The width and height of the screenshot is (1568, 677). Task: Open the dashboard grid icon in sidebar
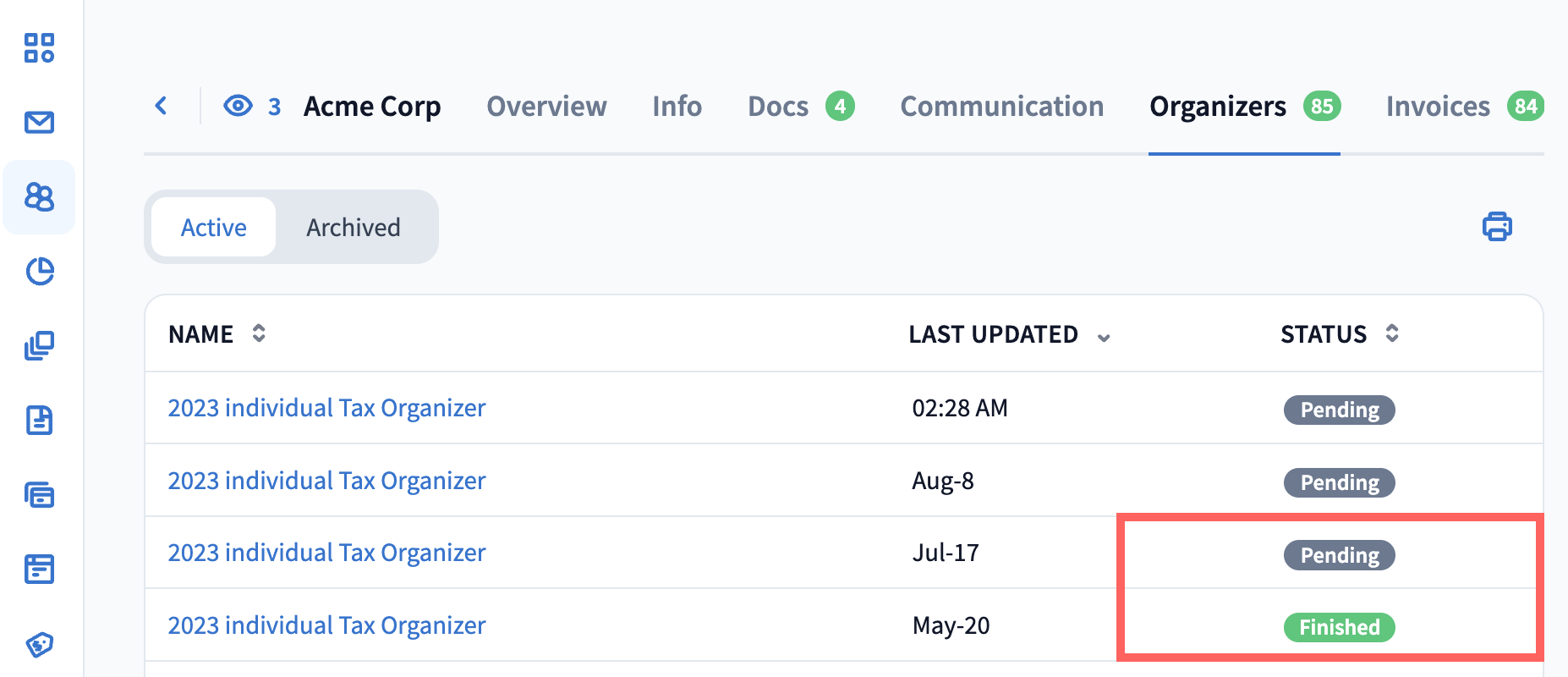39,48
